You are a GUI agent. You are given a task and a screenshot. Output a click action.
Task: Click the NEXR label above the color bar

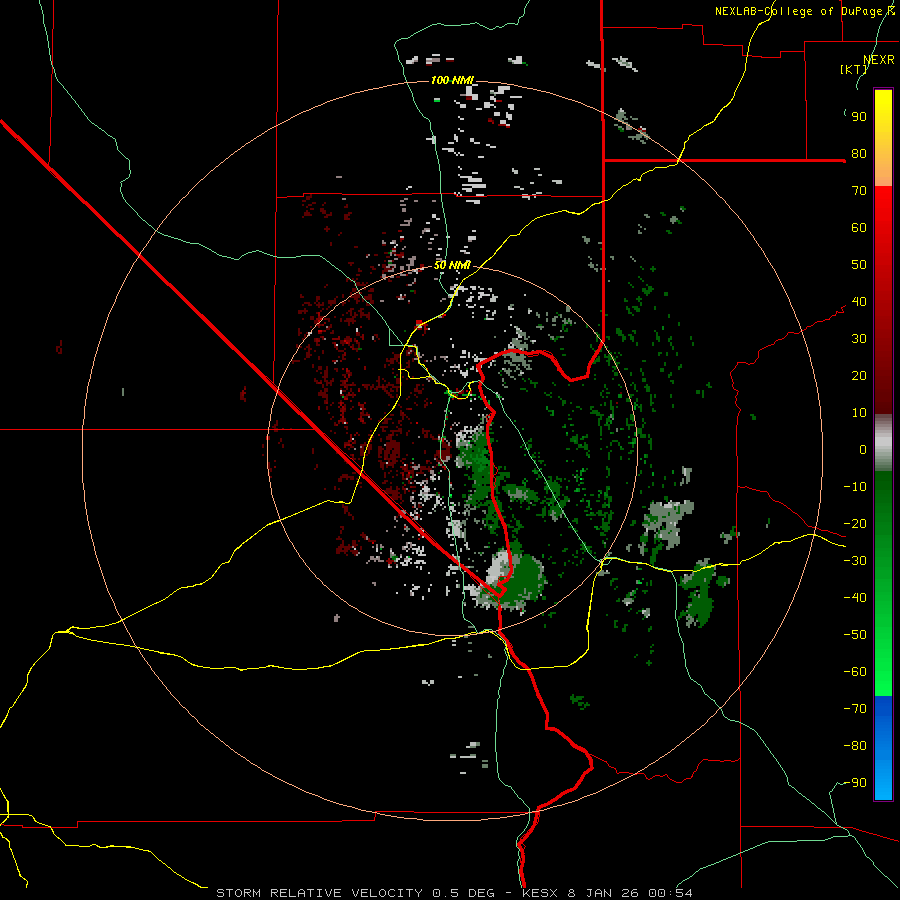tap(879, 59)
